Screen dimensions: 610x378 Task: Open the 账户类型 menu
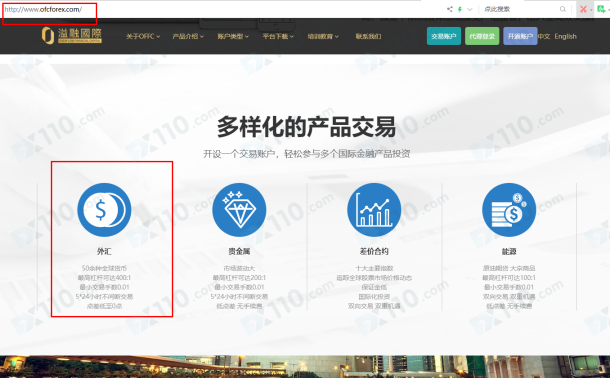click(233, 37)
